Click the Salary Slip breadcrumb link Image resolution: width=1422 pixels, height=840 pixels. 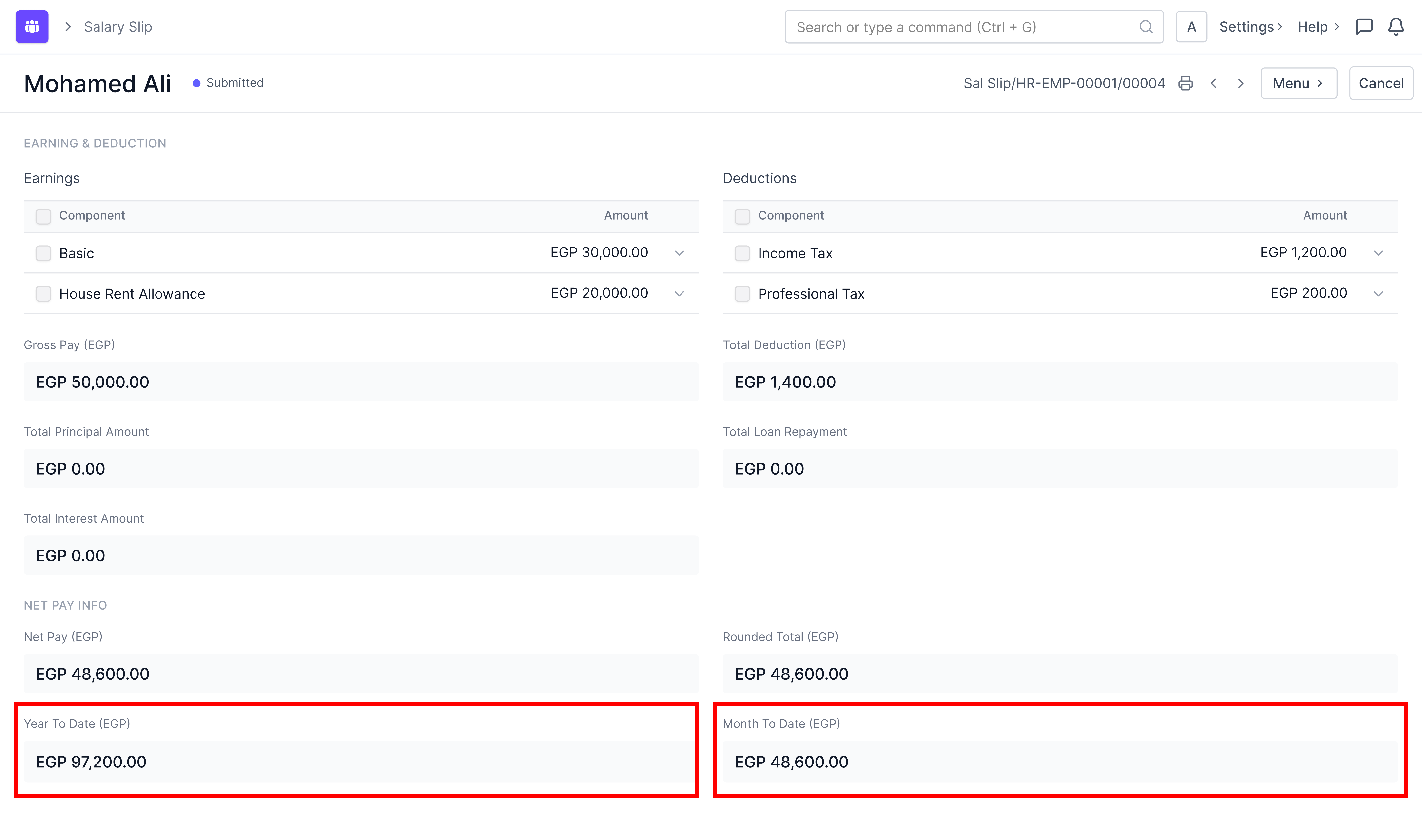pyautogui.click(x=118, y=27)
